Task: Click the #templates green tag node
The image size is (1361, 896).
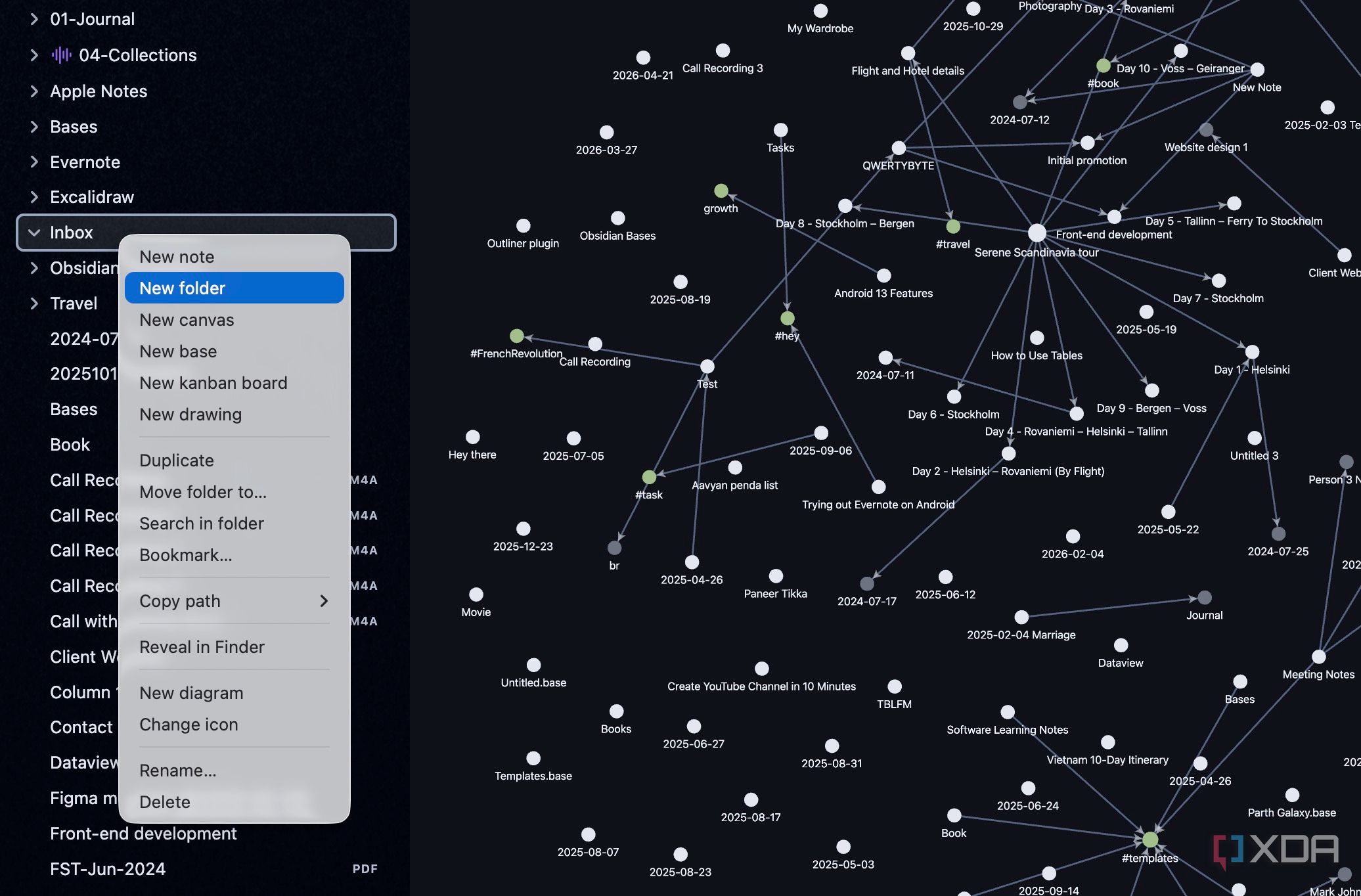Action: point(1150,840)
